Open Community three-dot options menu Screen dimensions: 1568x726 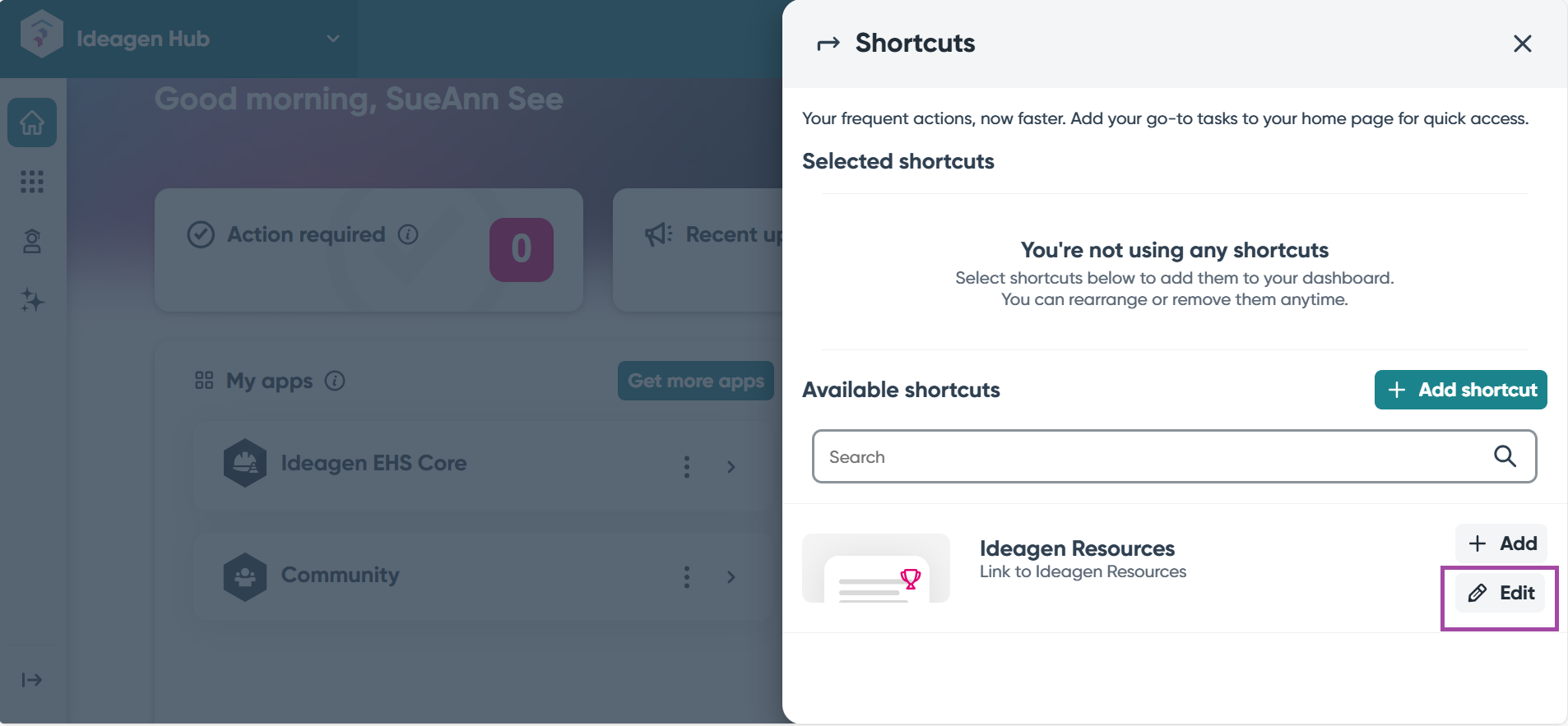(687, 576)
